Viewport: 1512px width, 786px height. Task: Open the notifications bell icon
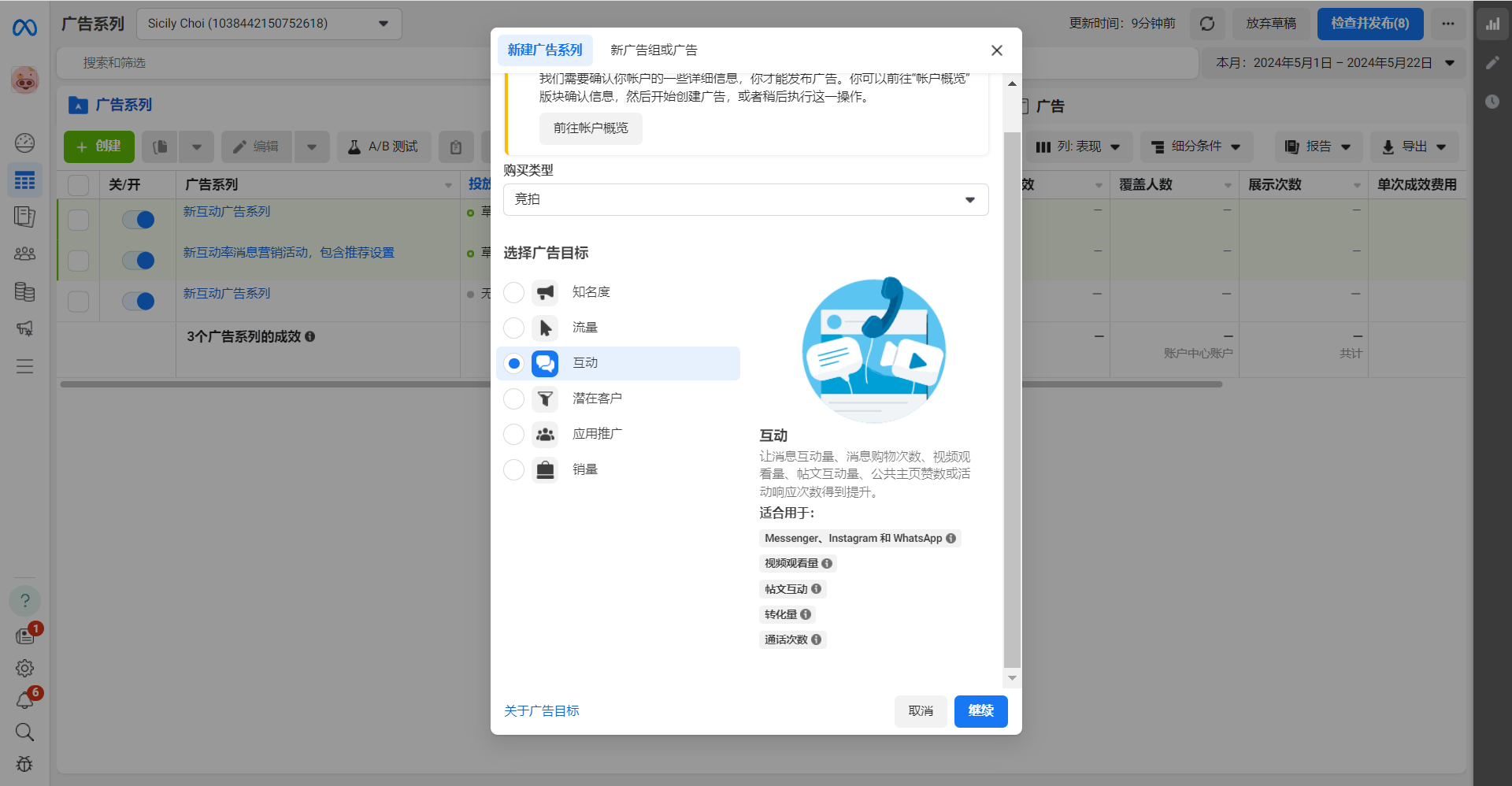tap(24, 700)
